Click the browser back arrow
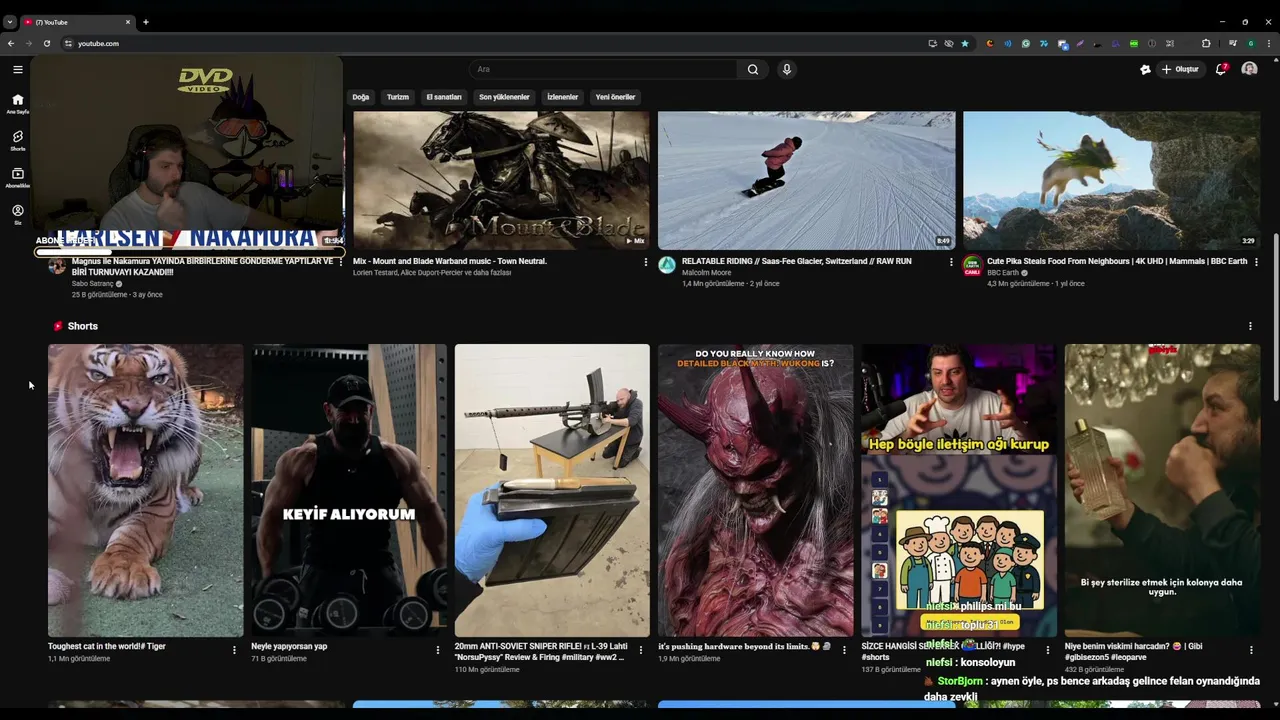The image size is (1280, 720). 11,43
